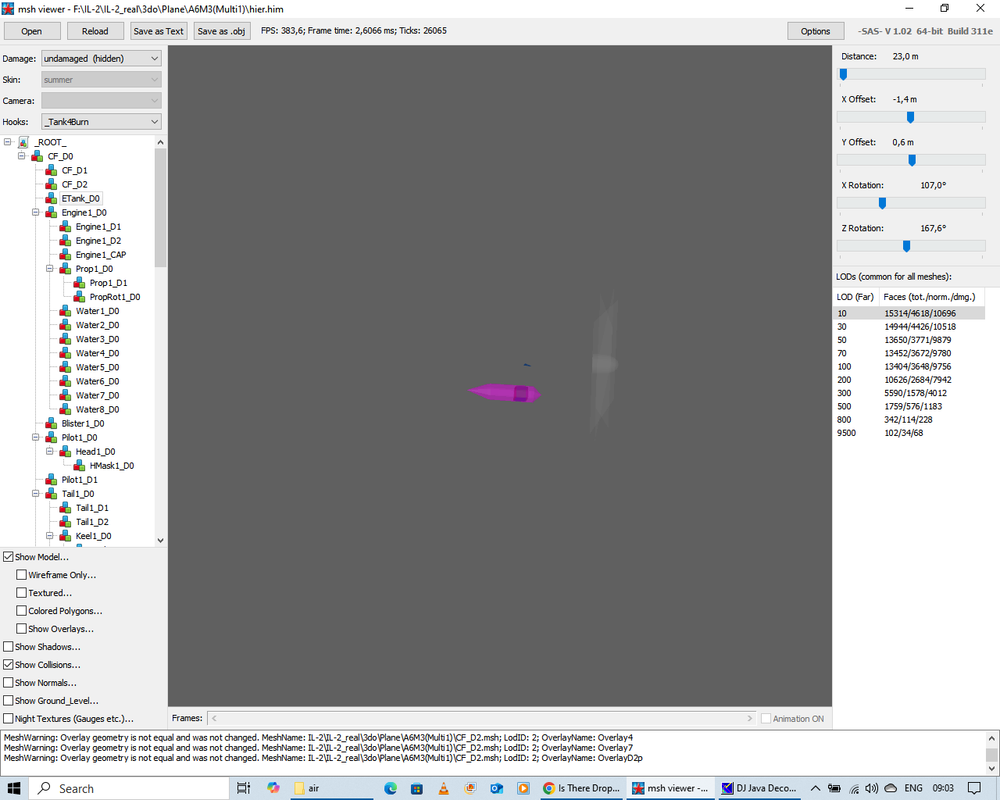
Task: Click the CF_D2 mesh icon
Action: [x=52, y=184]
